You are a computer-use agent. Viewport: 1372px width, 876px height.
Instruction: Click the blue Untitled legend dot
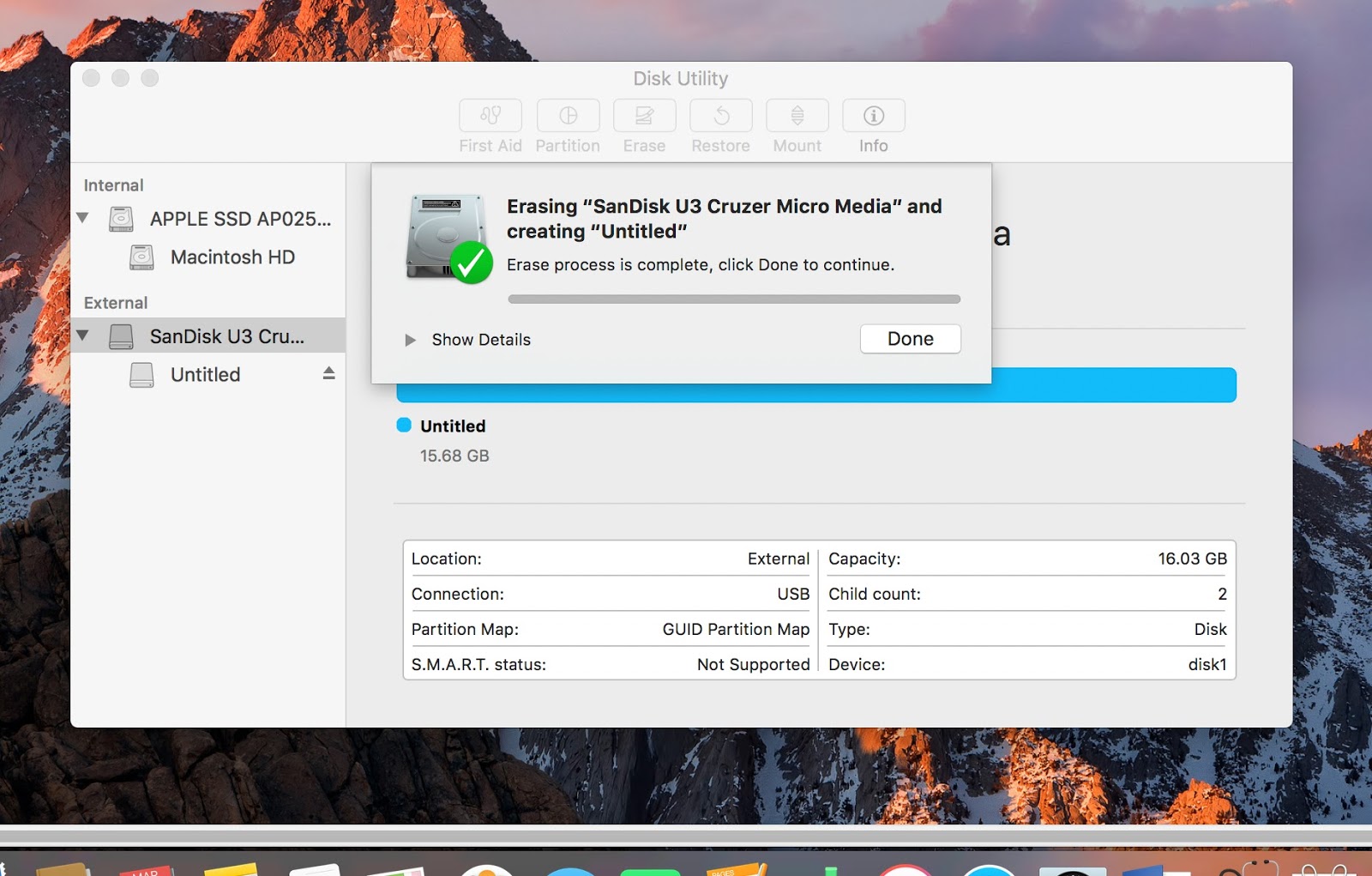point(404,425)
